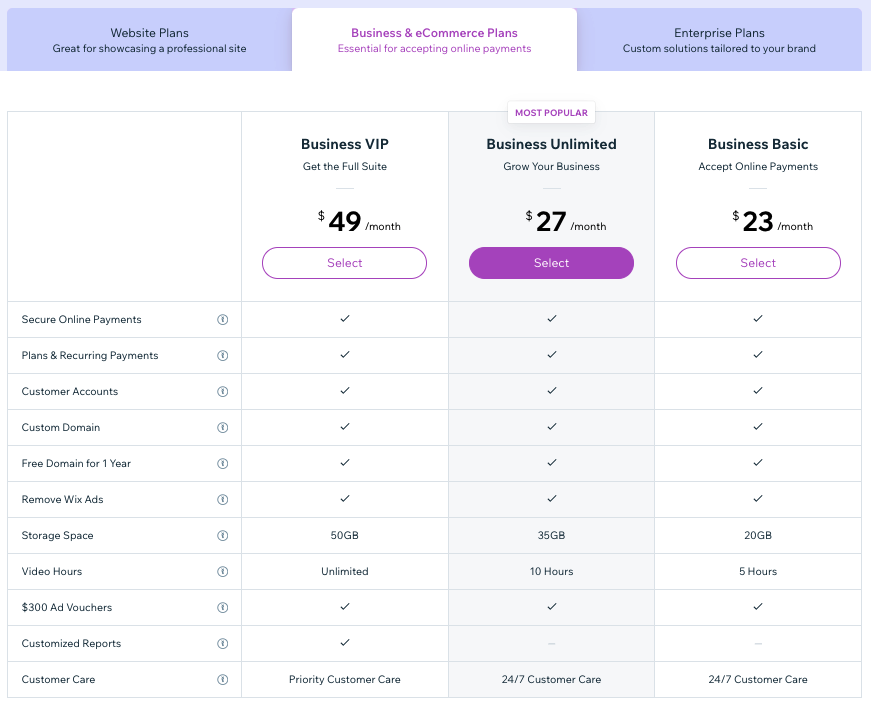Screen dimensions: 871x706
Task: Open the Customer Care info icon
Action: [223, 680]
